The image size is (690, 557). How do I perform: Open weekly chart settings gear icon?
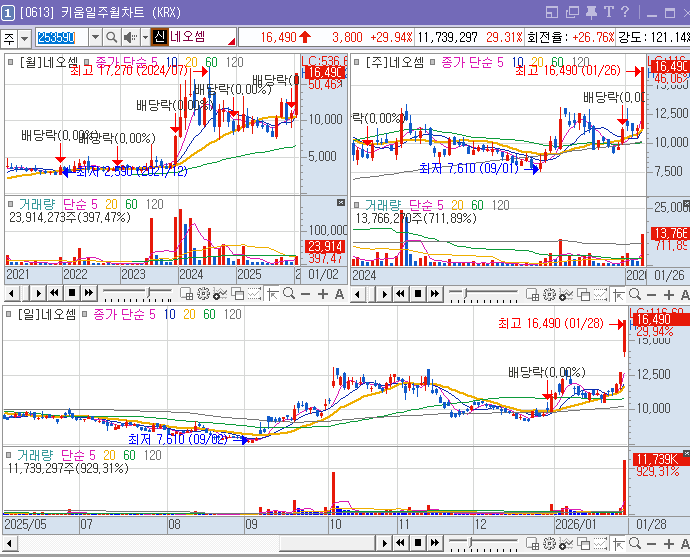(x=549, y=294)
